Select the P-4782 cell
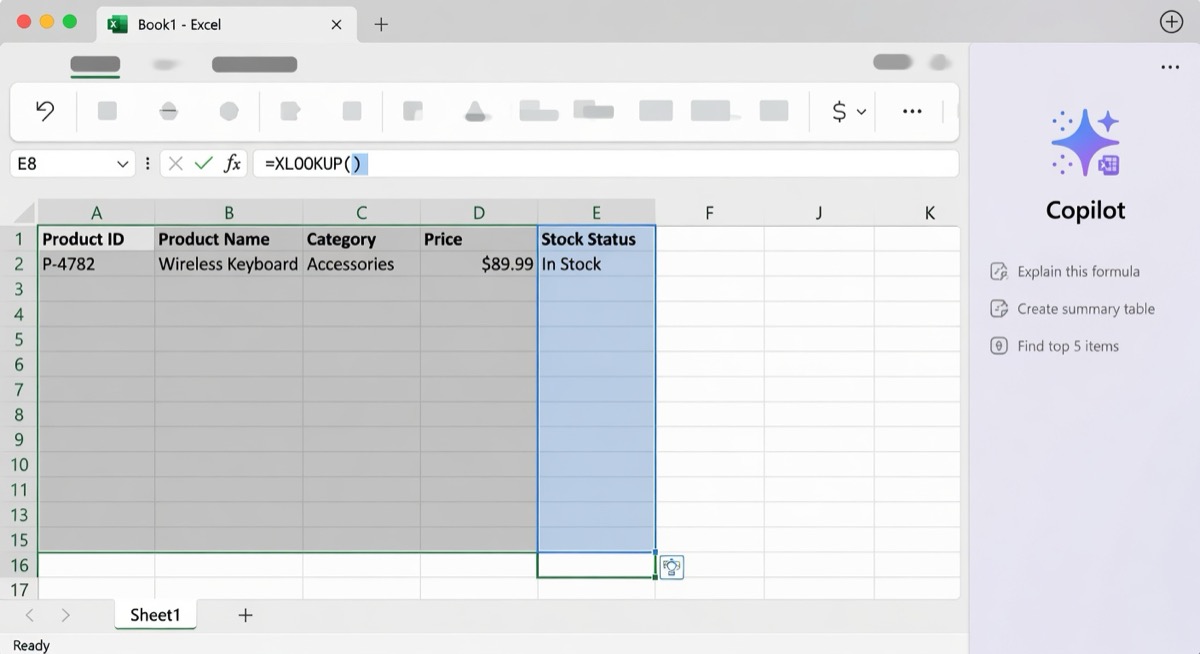Viewport: 1200px width, 654px height. pyautogui.click(x=96, y=264)
